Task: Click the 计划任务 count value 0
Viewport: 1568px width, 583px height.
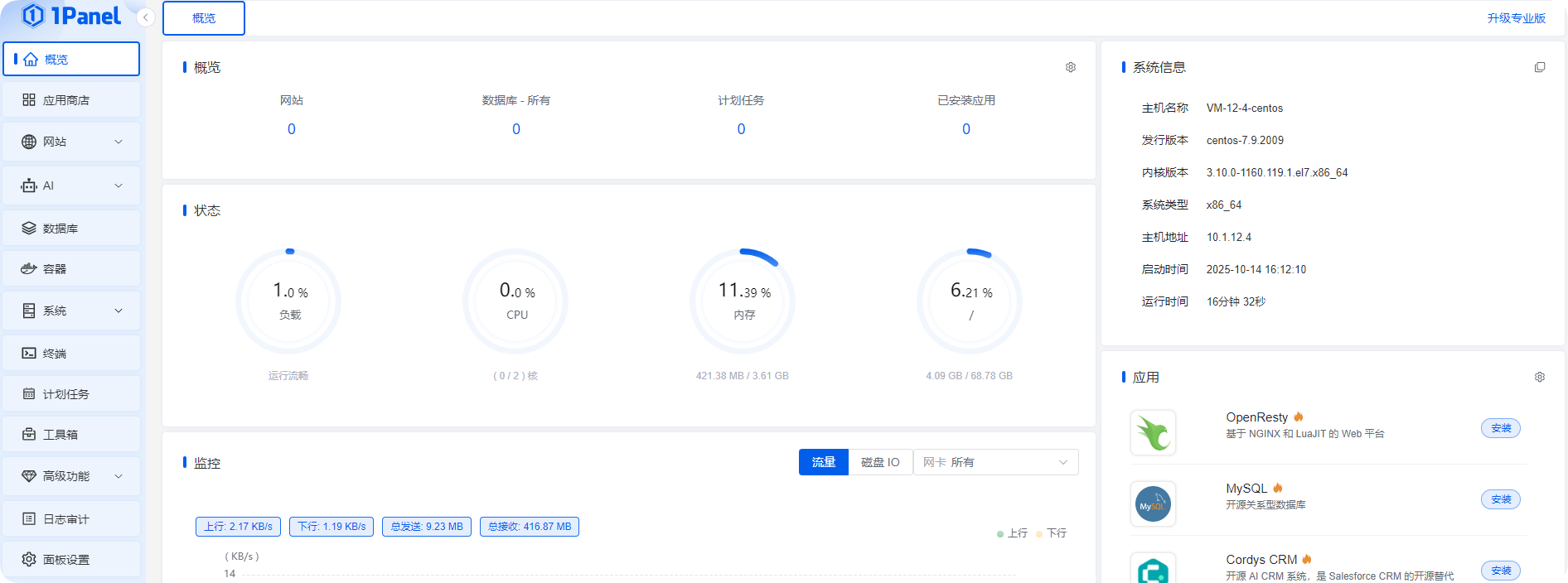Action: pyautogui.click(x=741, y=129)
